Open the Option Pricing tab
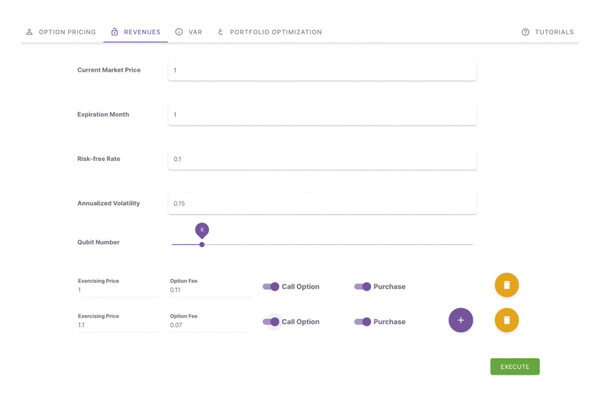This screenshot has width=600, height=397. click(x=60, y=32)
